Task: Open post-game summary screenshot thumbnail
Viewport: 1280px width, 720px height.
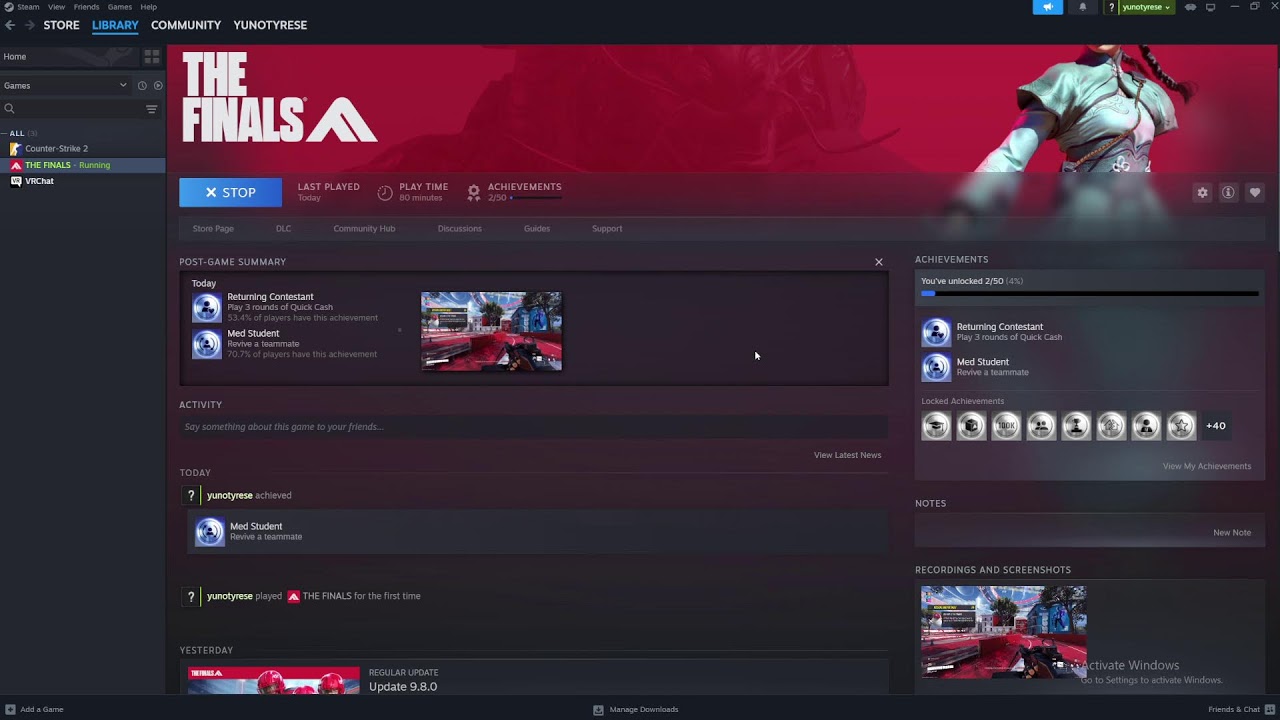Action: coord(491,331)
